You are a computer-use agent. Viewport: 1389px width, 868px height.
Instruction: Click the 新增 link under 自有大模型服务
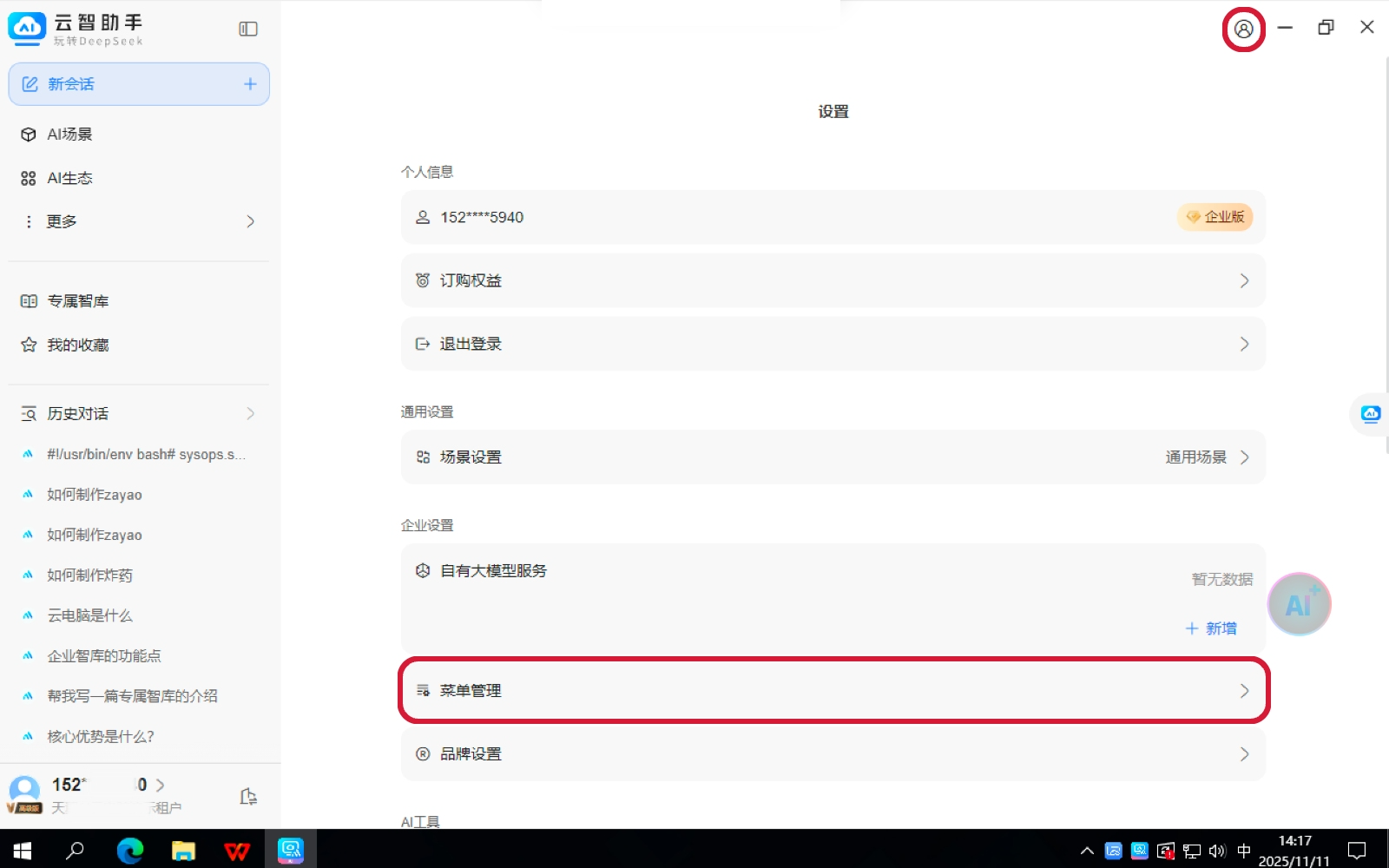pyautogui.click(x=1212, y=628)
